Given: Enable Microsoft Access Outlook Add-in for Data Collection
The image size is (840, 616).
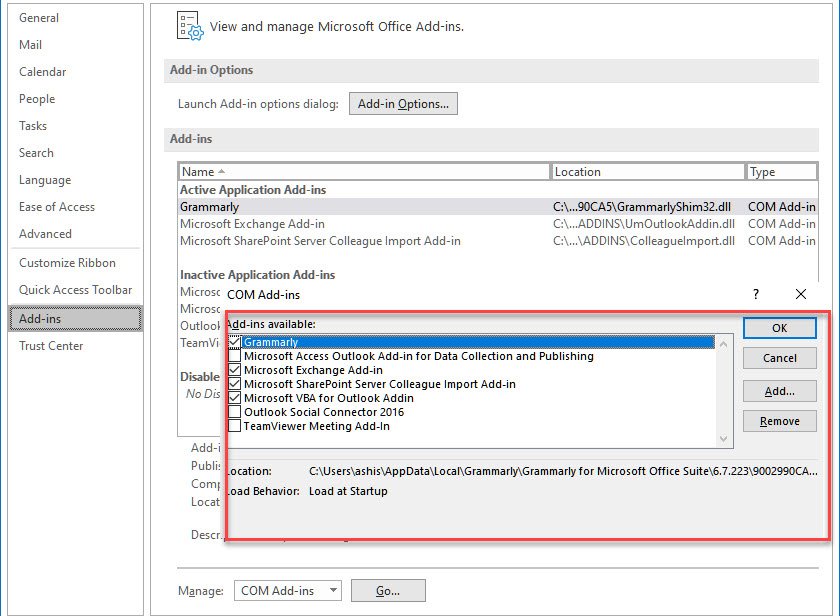Looking at the screenshot, I should (x=234, y=356).
